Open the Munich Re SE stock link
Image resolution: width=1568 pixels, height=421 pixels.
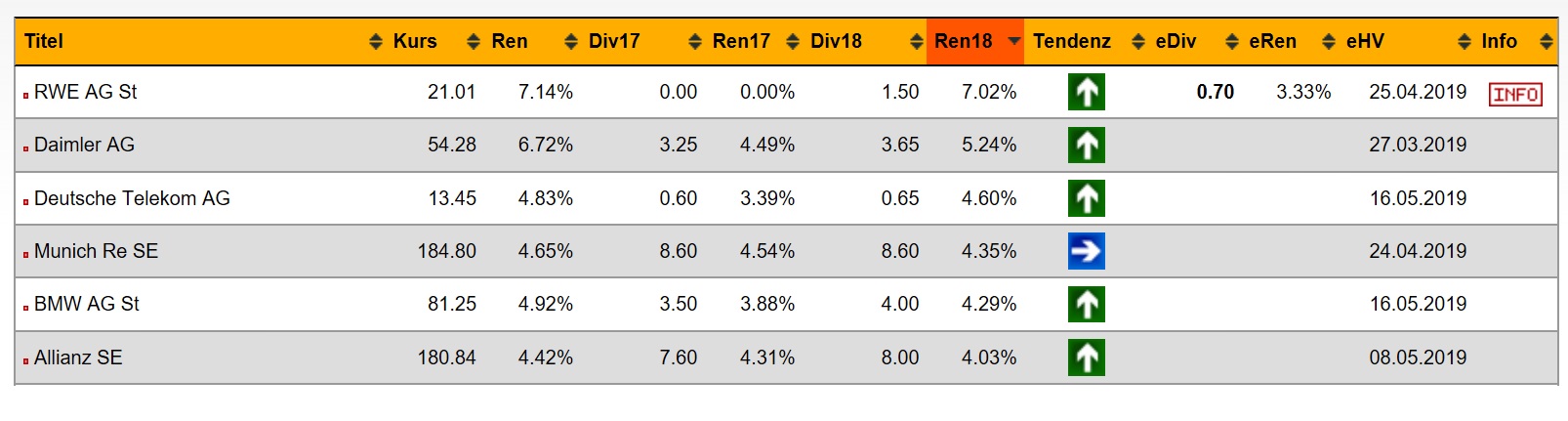point(96,251)
